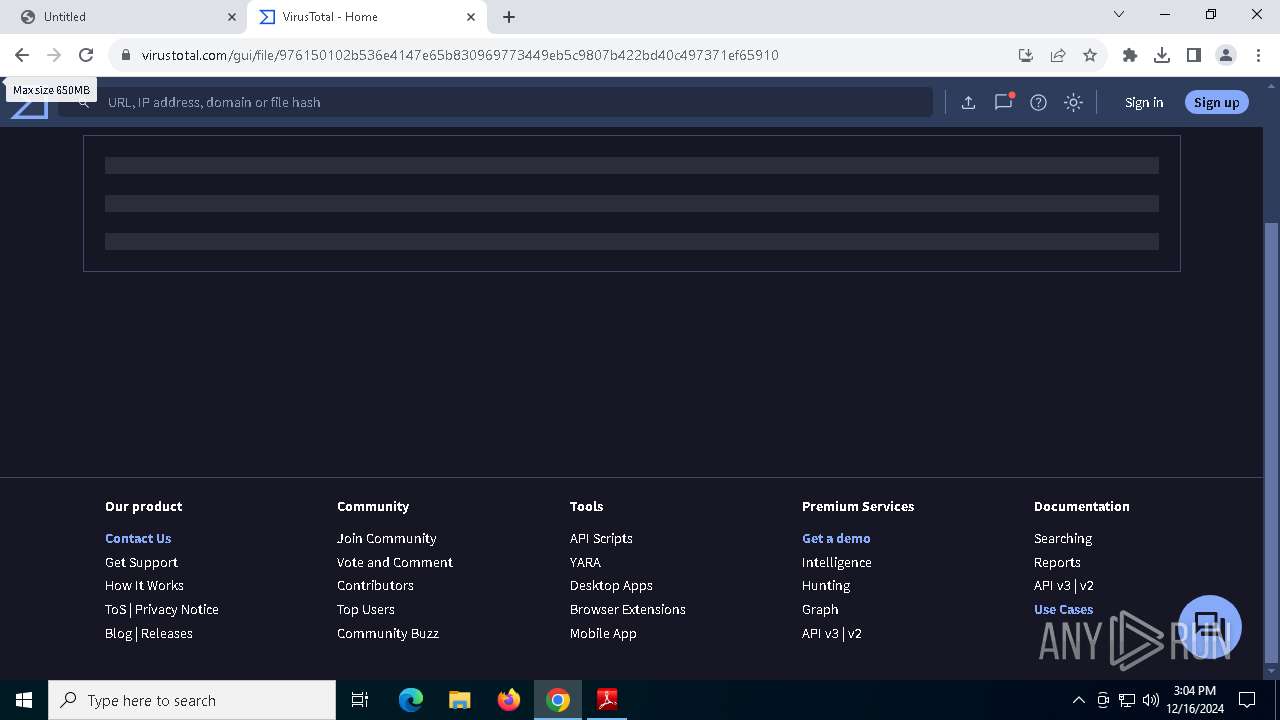Viewport: 1280px width, 720px height.
Task: Open the Windows Start menu
Action: (x=24, y=700)
